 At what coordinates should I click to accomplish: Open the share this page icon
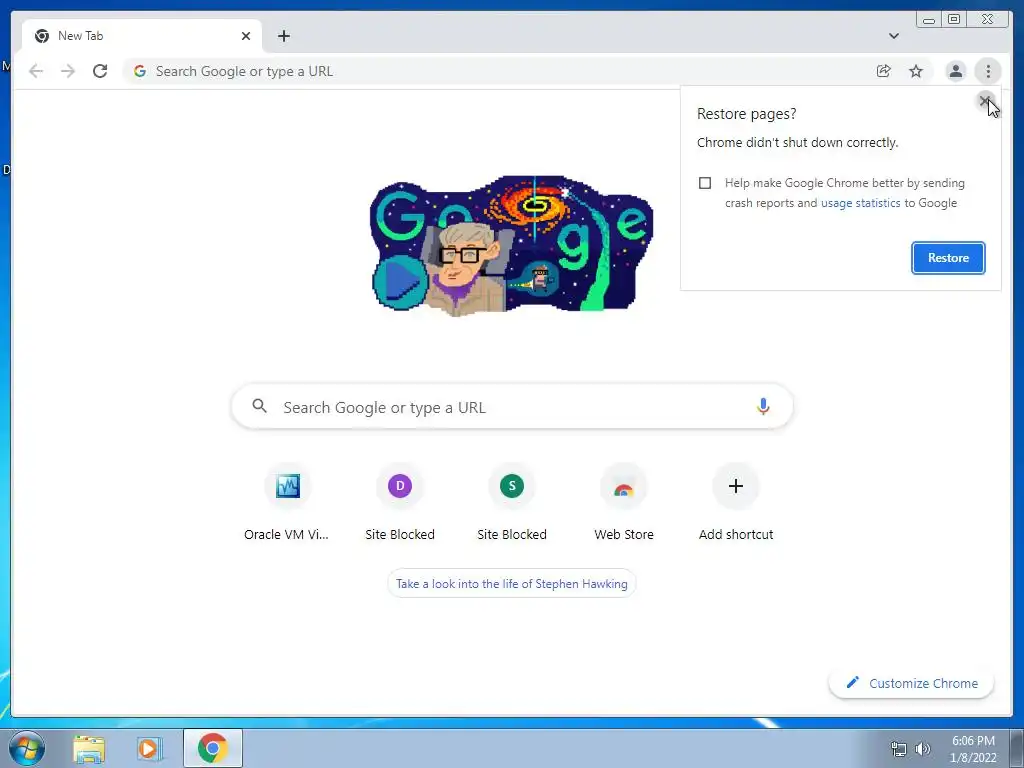point(884,71)
